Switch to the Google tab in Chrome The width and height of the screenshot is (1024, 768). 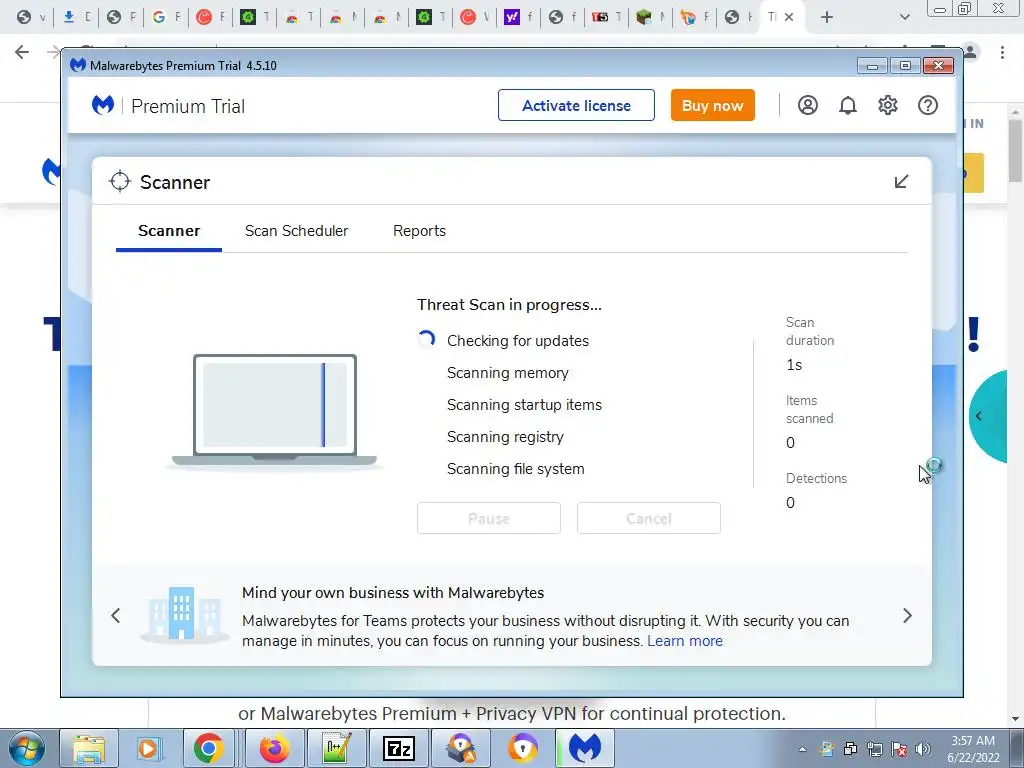[x=166, y=17]
